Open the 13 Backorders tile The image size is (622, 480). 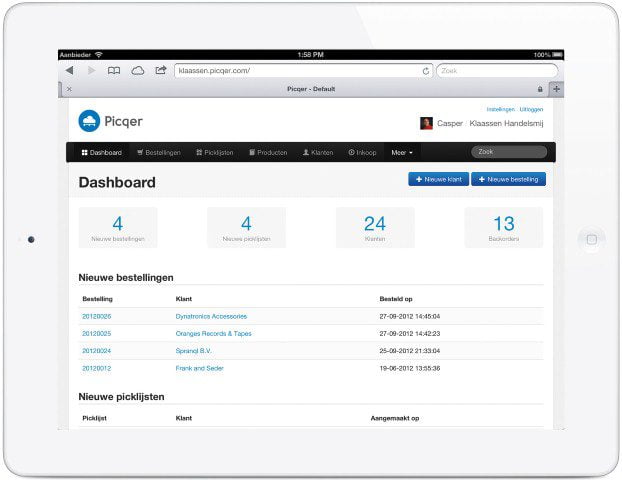click(504, 228)
